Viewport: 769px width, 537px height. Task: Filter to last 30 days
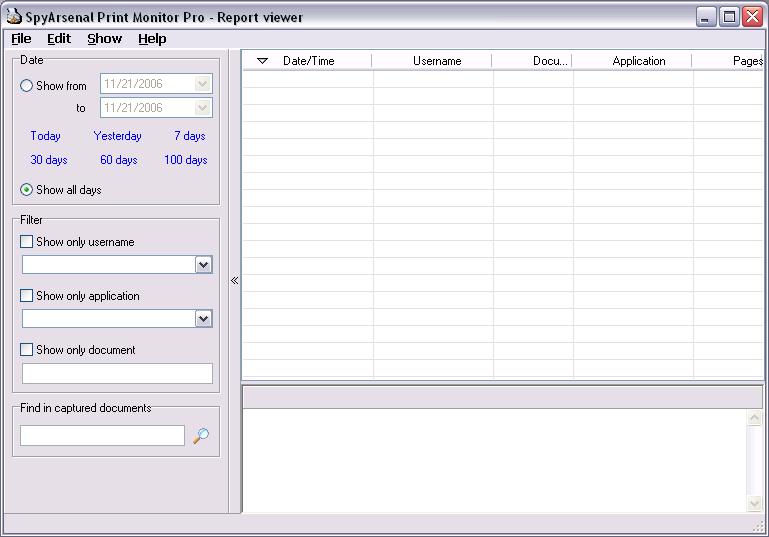point(49,160)
